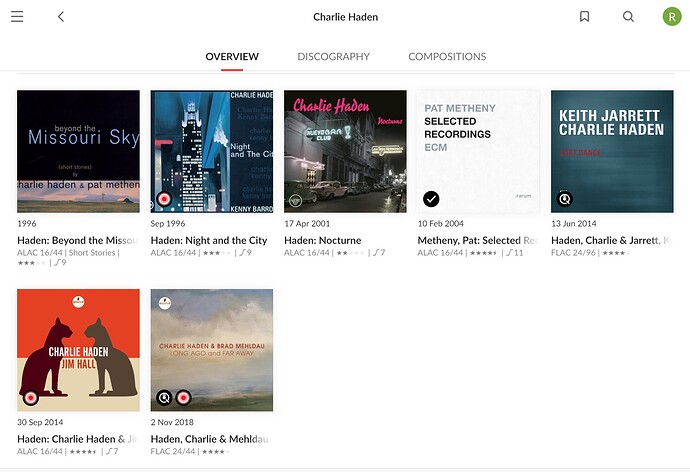Click red badge on Charlie Haden Jim Hall cover
Viewport: 690px width, 472px height.
(31, 398)
